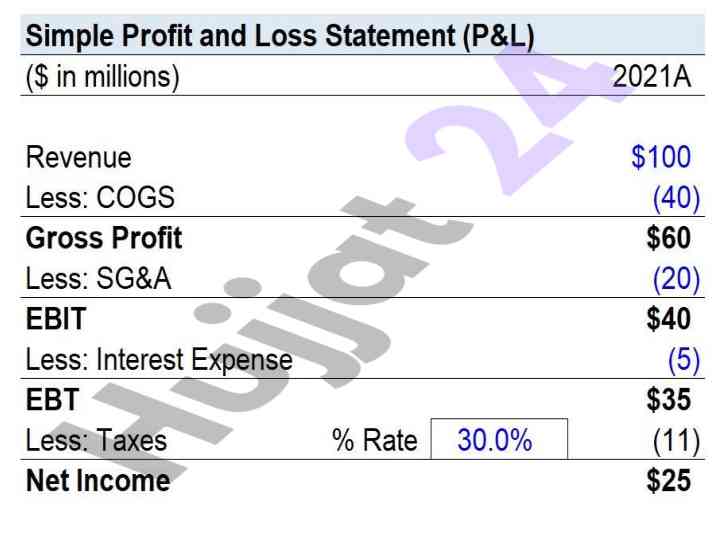Select the (40) COGS value cell

coord(676,198)
